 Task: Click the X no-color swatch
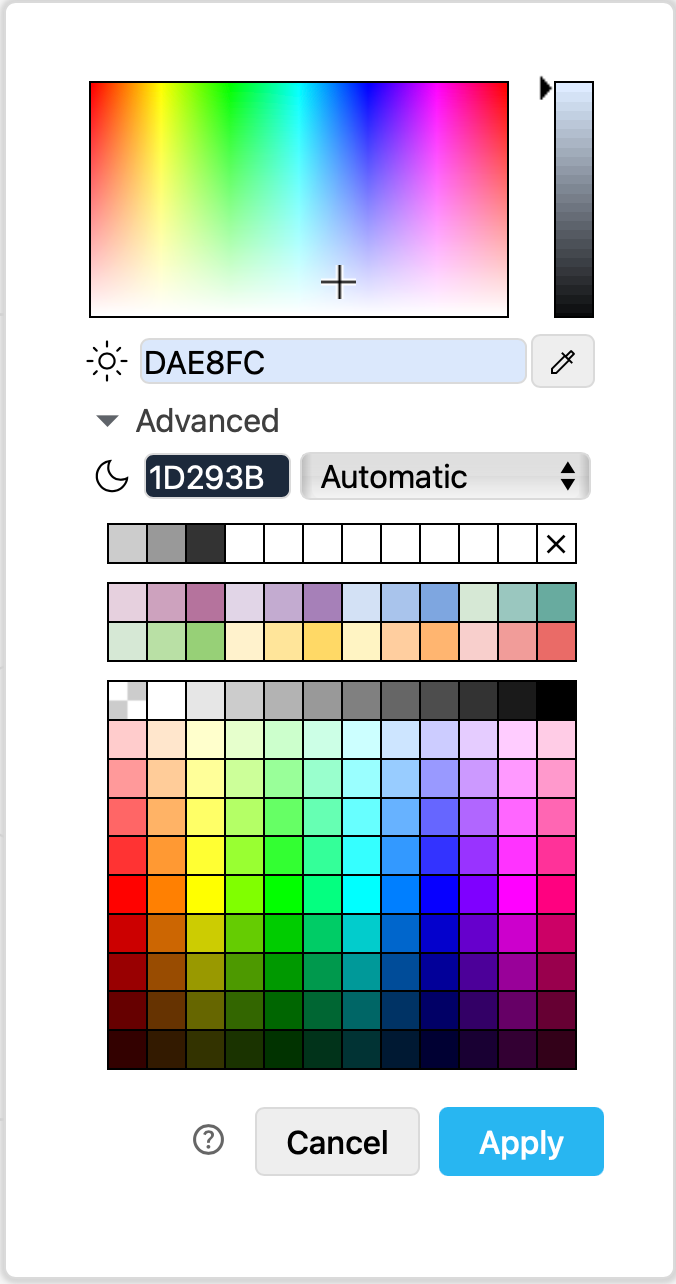click(x=558, y=543)
